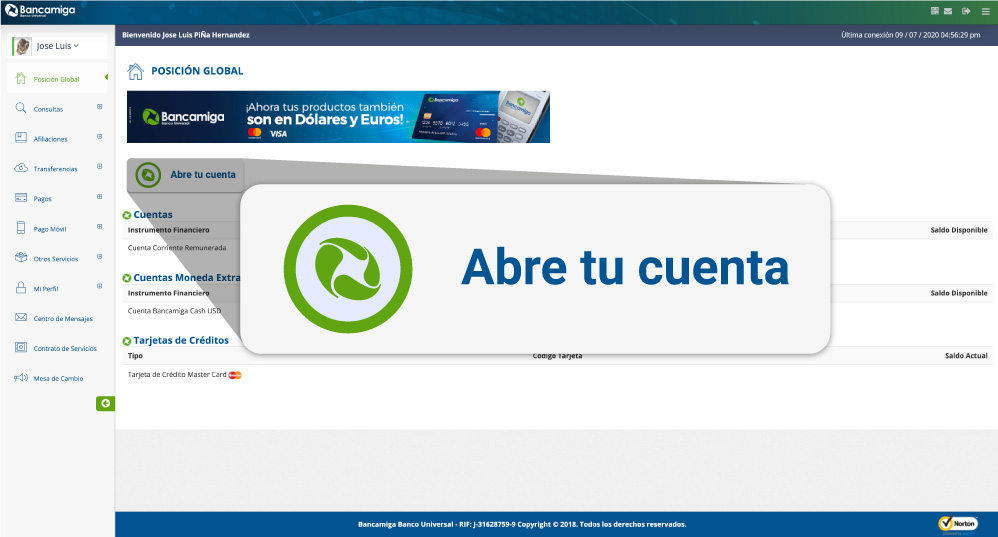Click the Pago Móvil phone icon
998x537 pixels.
[x=21, y=228]
